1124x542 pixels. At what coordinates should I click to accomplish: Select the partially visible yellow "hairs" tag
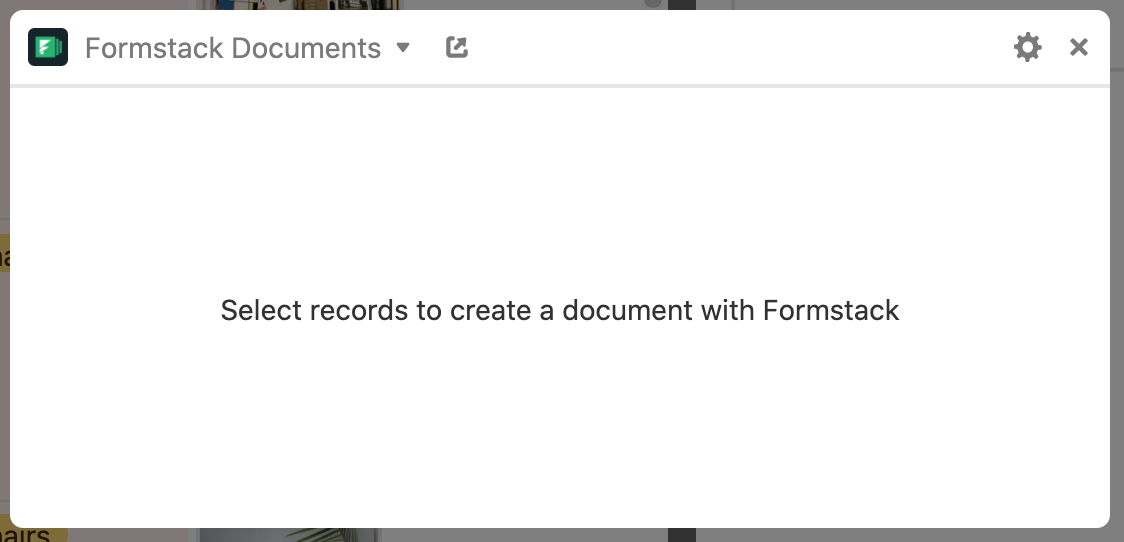coord(30,534)
